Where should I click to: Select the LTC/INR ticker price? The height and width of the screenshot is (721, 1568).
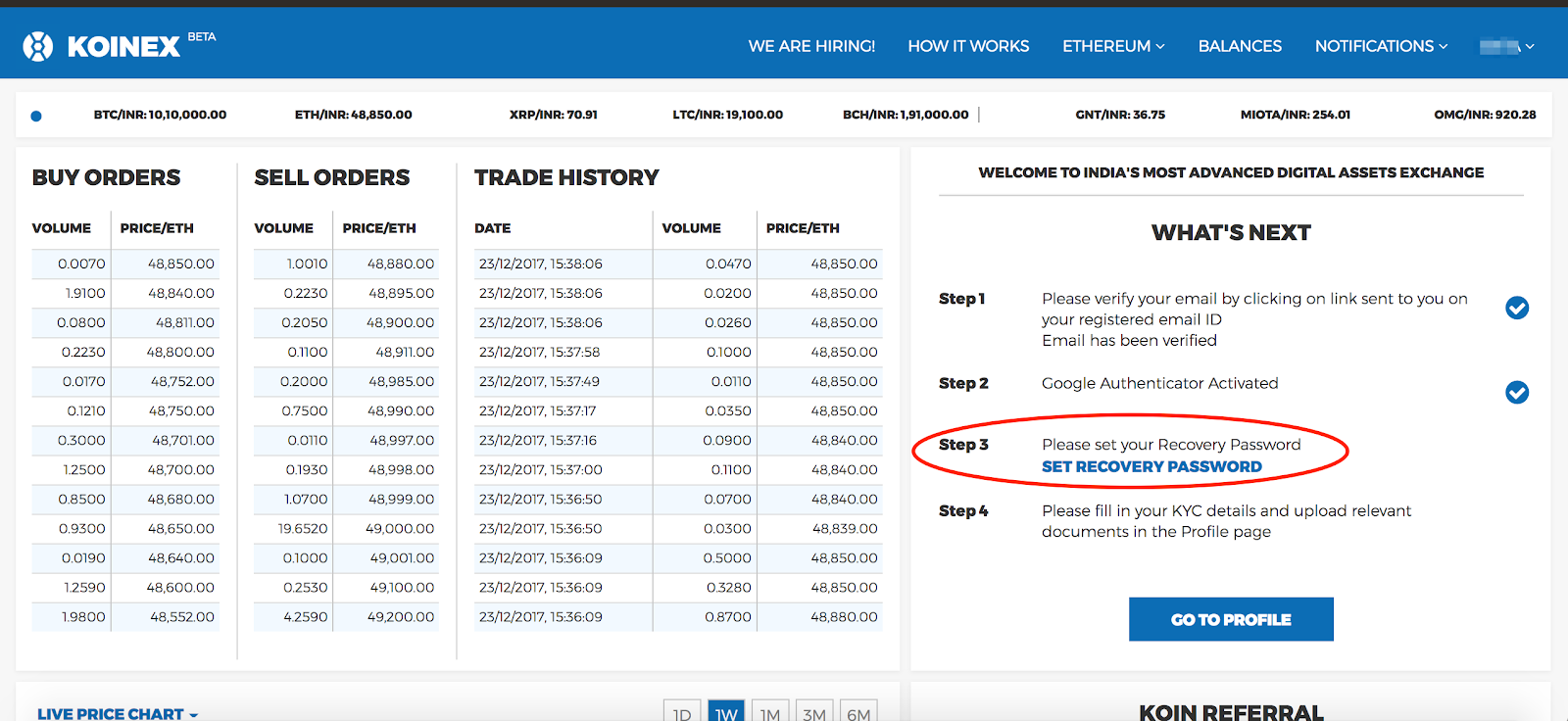(728, 115)
